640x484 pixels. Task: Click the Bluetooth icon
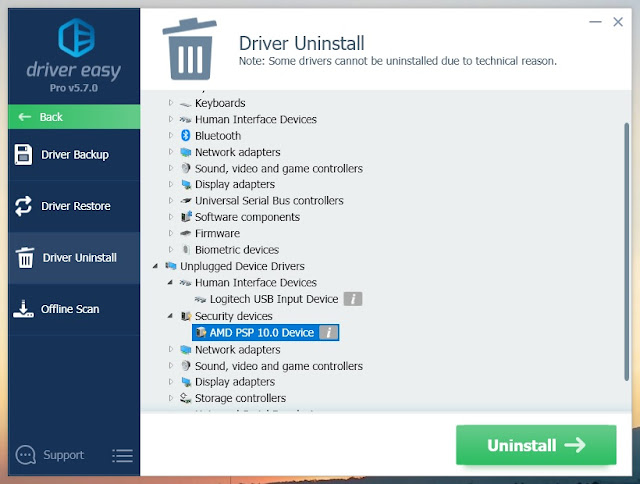(x=186, y=135)
